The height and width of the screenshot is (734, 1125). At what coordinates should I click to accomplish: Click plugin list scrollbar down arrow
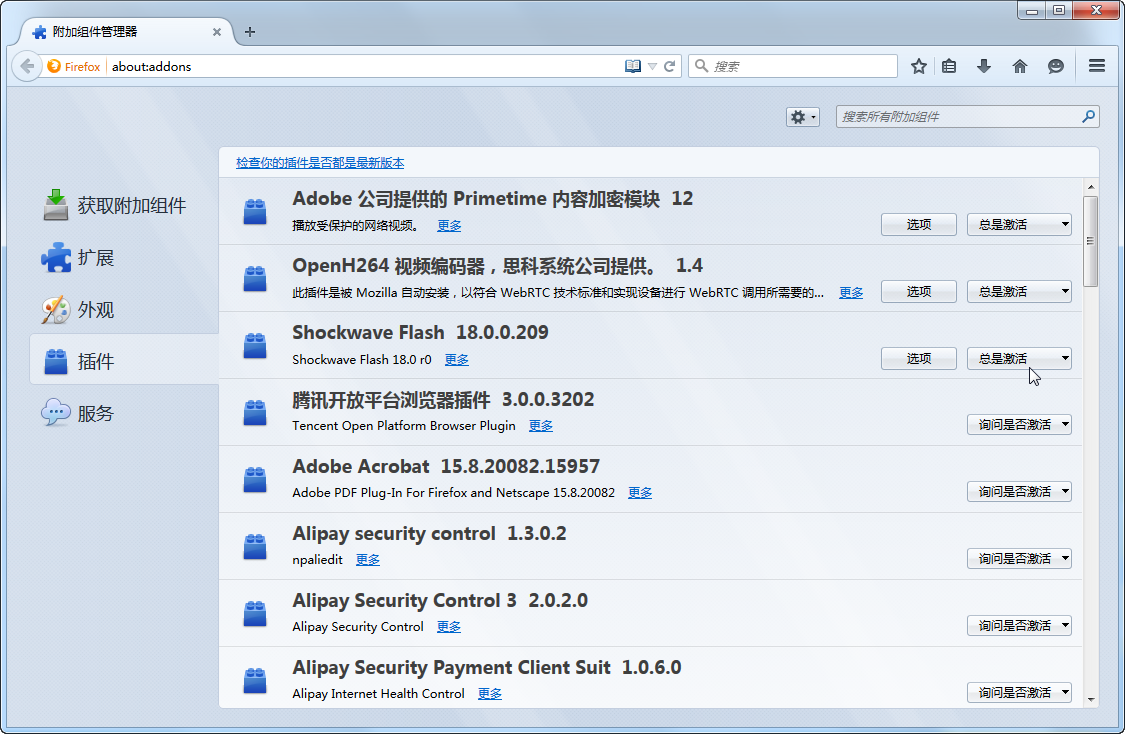pos(1091,700)
